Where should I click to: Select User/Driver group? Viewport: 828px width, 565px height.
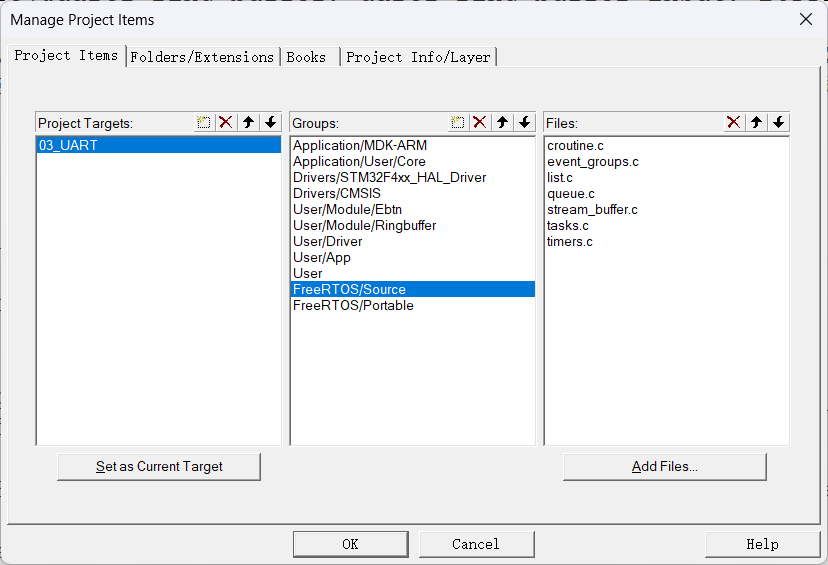tap(413, 241)
